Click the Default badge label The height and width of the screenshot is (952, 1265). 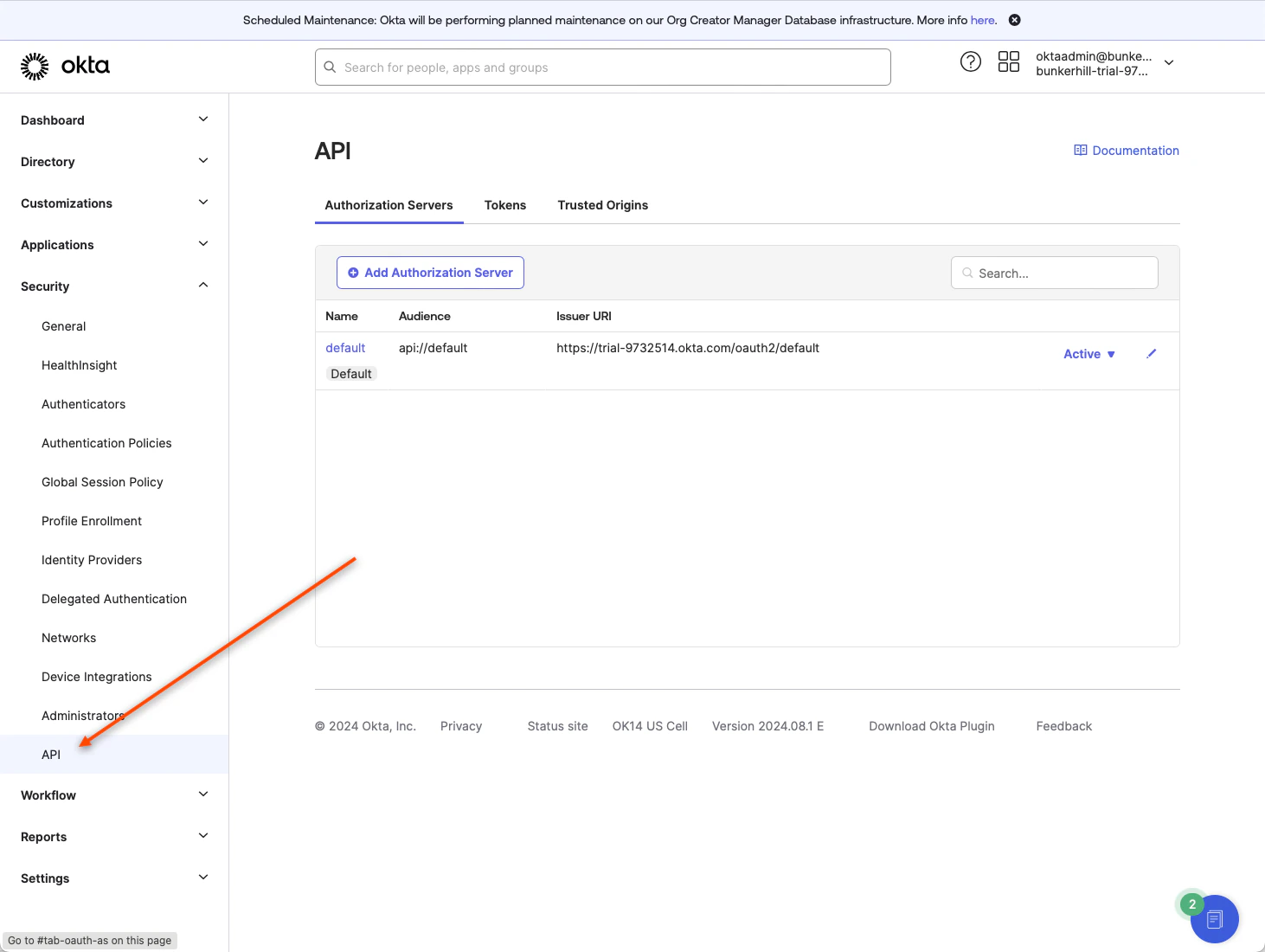[351, 374]
